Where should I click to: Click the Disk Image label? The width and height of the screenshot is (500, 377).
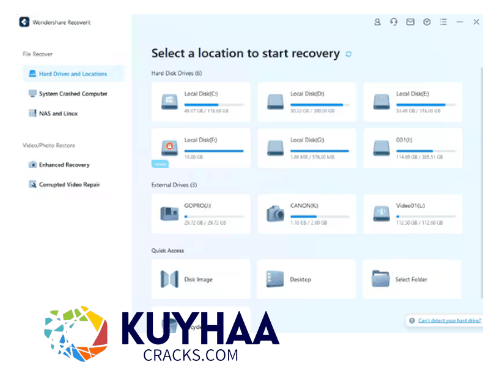click(198, 279)
